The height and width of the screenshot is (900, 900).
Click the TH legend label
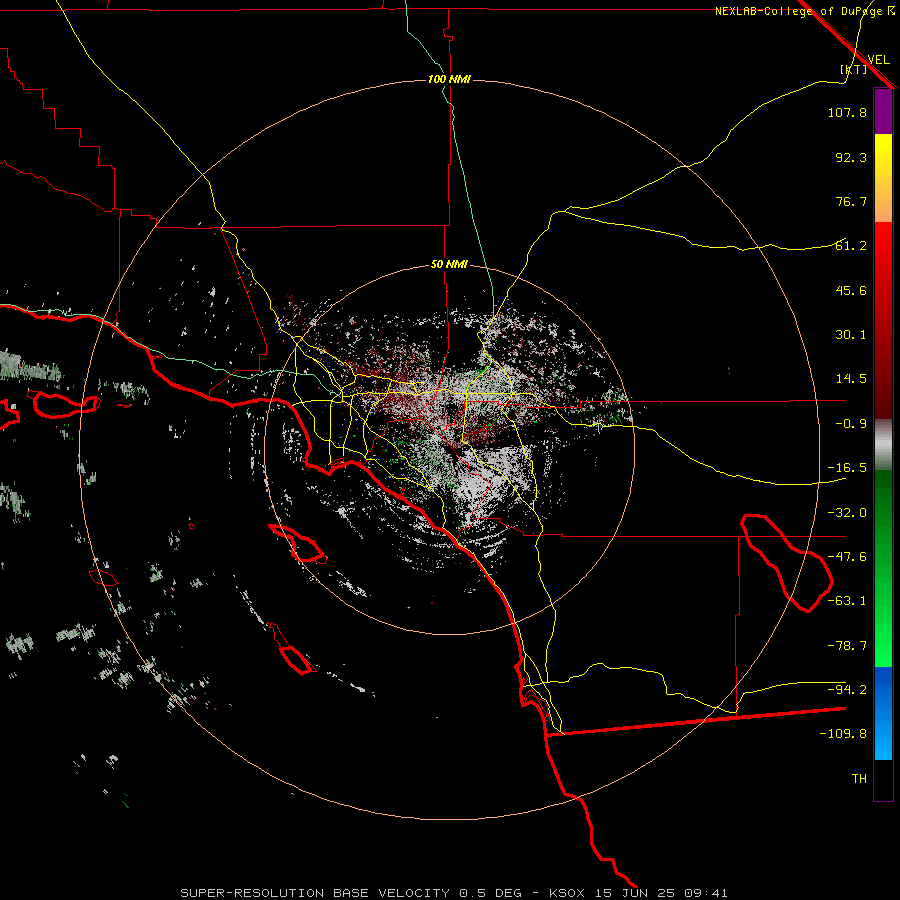click(x=859, y=779)
